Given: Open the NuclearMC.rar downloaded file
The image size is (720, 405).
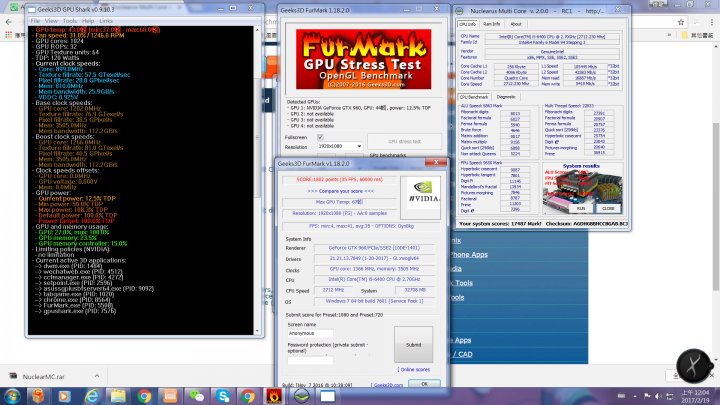Looking at the screenshot, I should click(x=44, y=377).
